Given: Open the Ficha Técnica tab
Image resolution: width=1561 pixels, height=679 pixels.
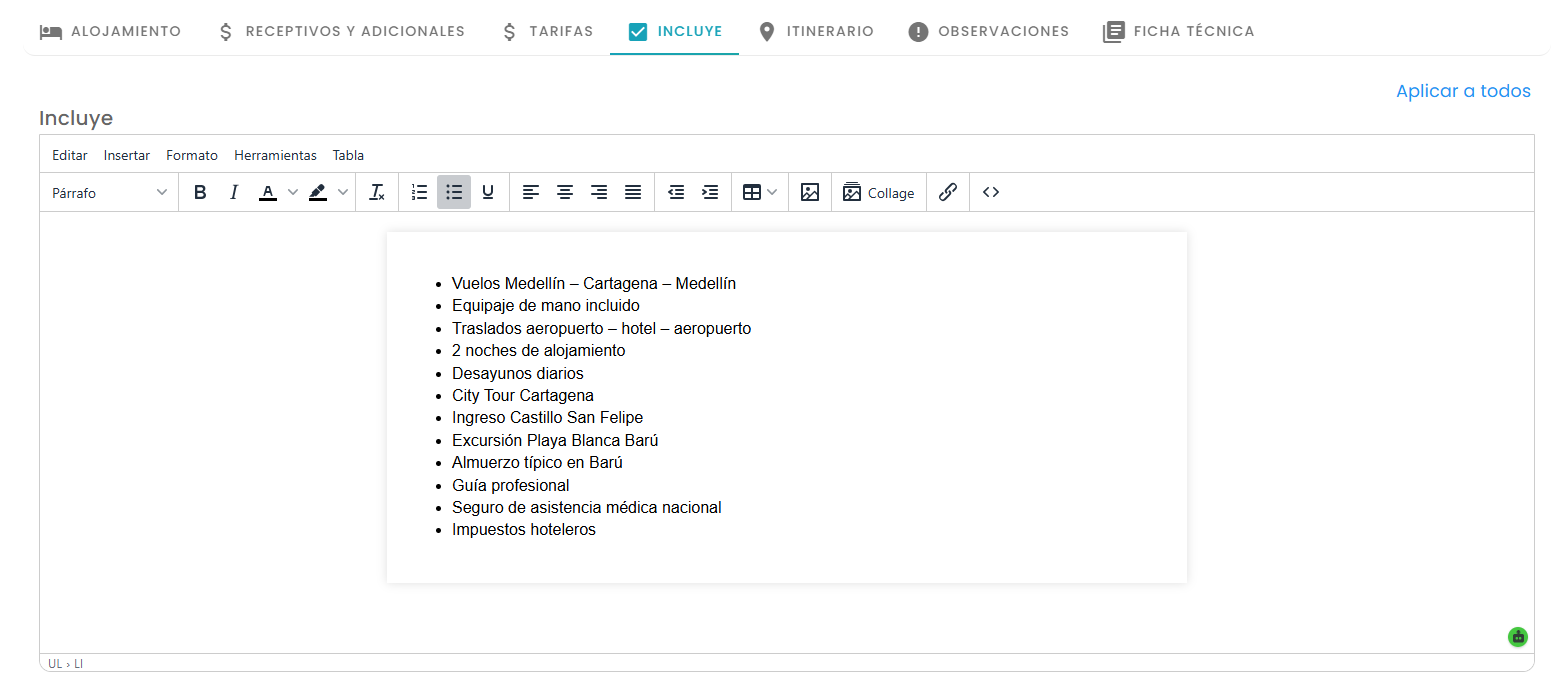Looking at the screenshot, I should point(1178,31).
